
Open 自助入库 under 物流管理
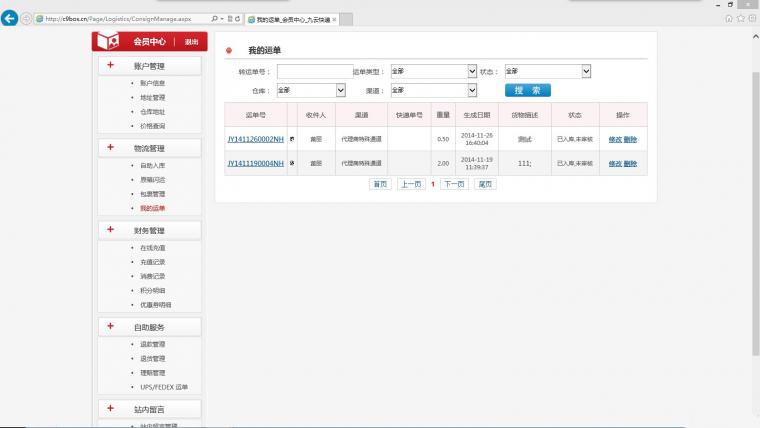pyautogui.click(x=153, y=166)
